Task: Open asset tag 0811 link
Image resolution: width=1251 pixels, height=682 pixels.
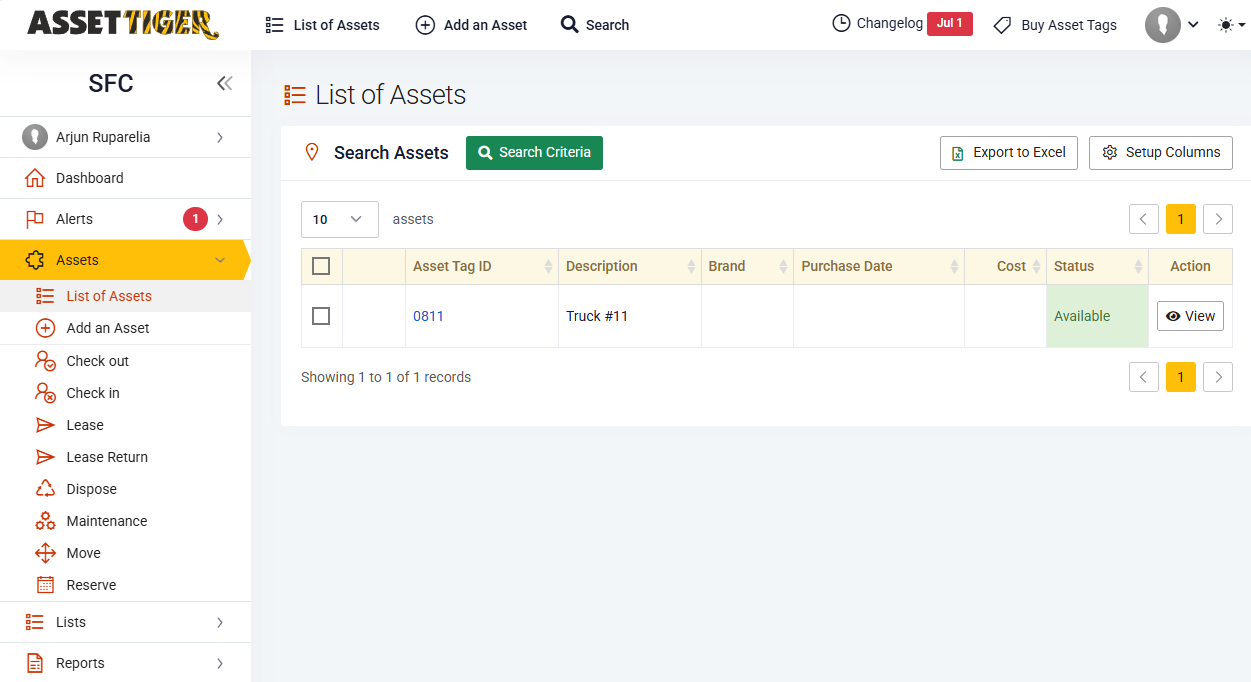Action: click(428, 316)
